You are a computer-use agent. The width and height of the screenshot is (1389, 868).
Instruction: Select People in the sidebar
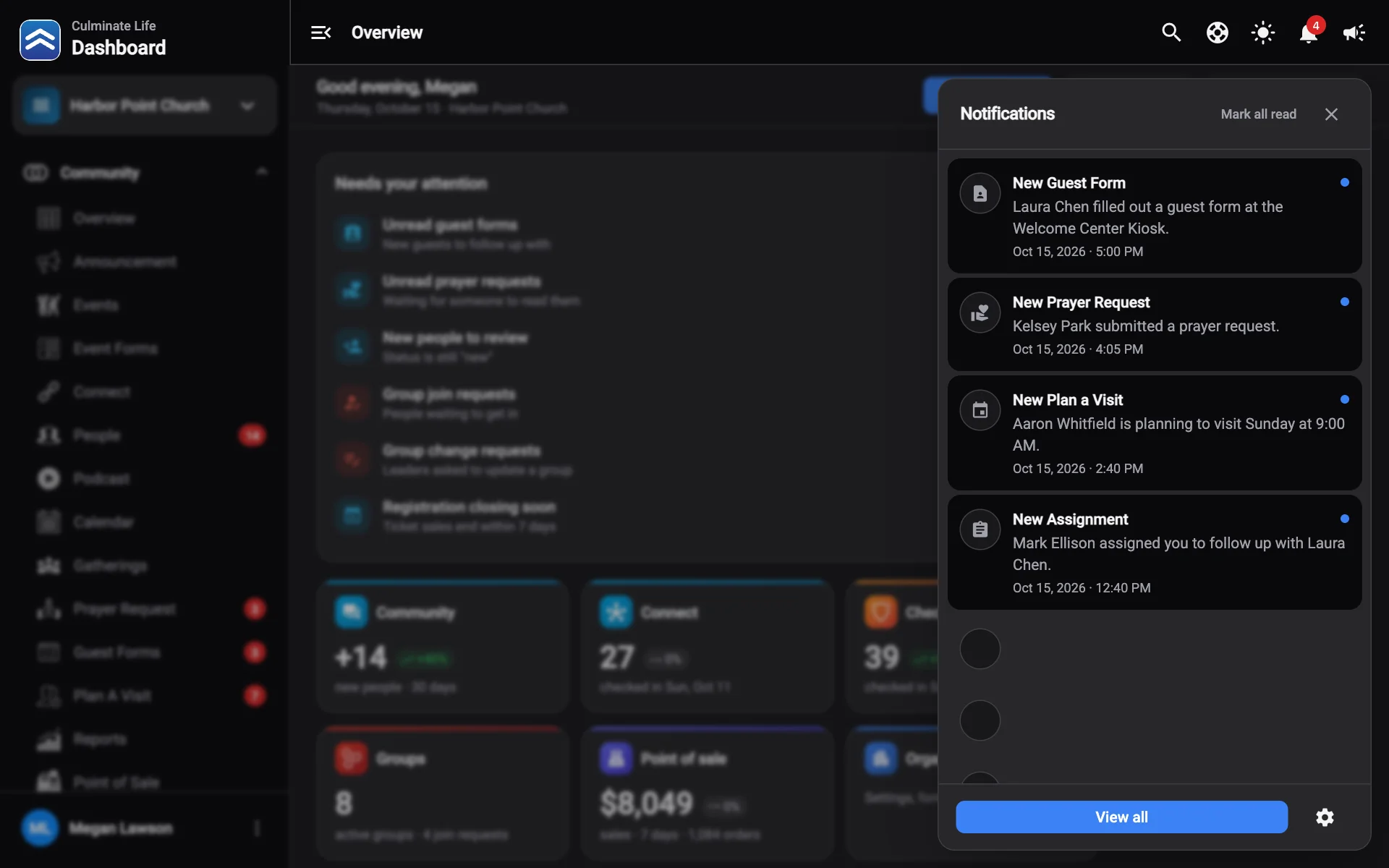[145, 435]
